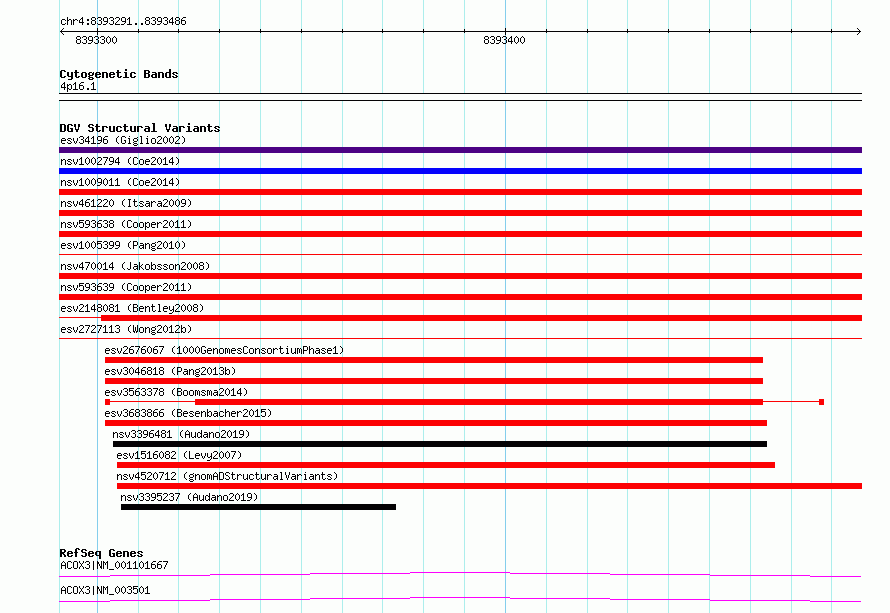890x613 pixels.
Task: Click the DGV Structural Variants track title
Action: 140,128
